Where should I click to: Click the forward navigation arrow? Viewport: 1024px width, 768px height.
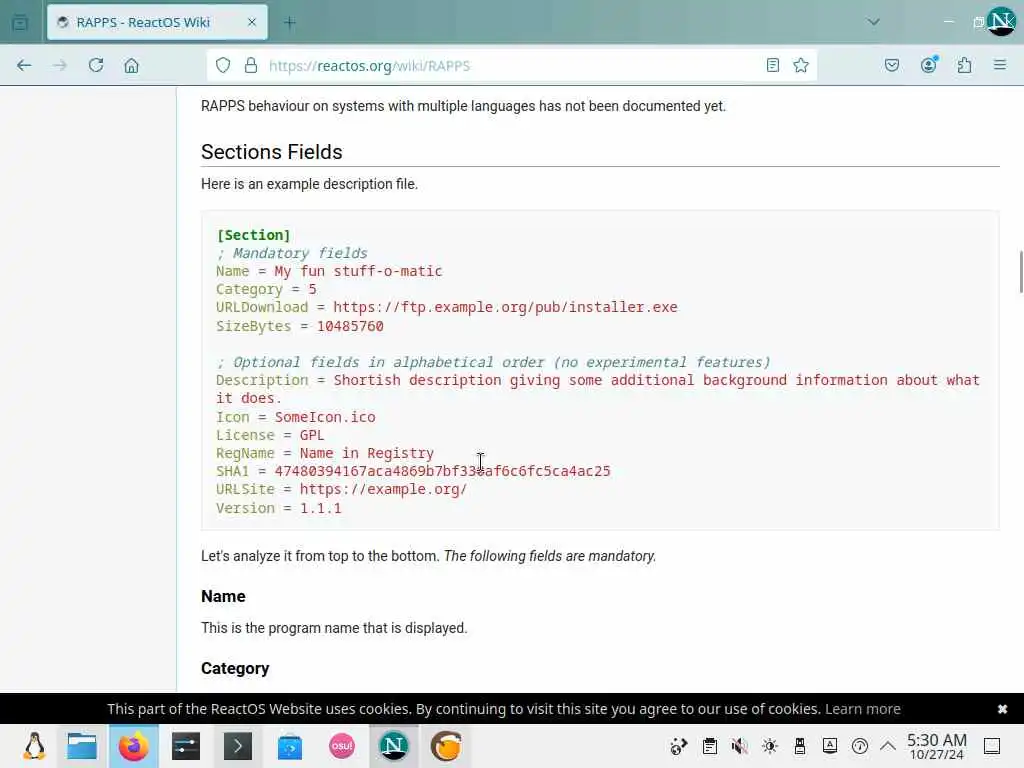coord(59,65)
